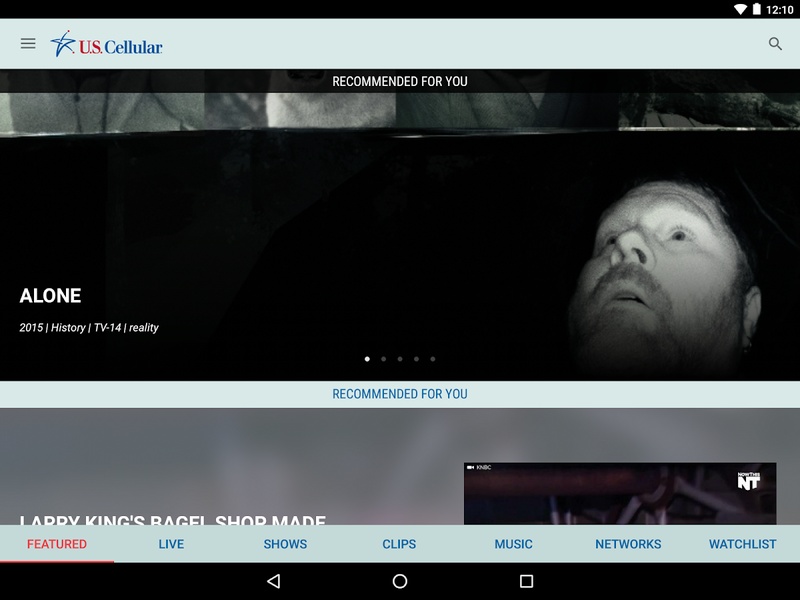View the Watchlist tab
The image size is (800, 600).
click(x=742, y=544)
